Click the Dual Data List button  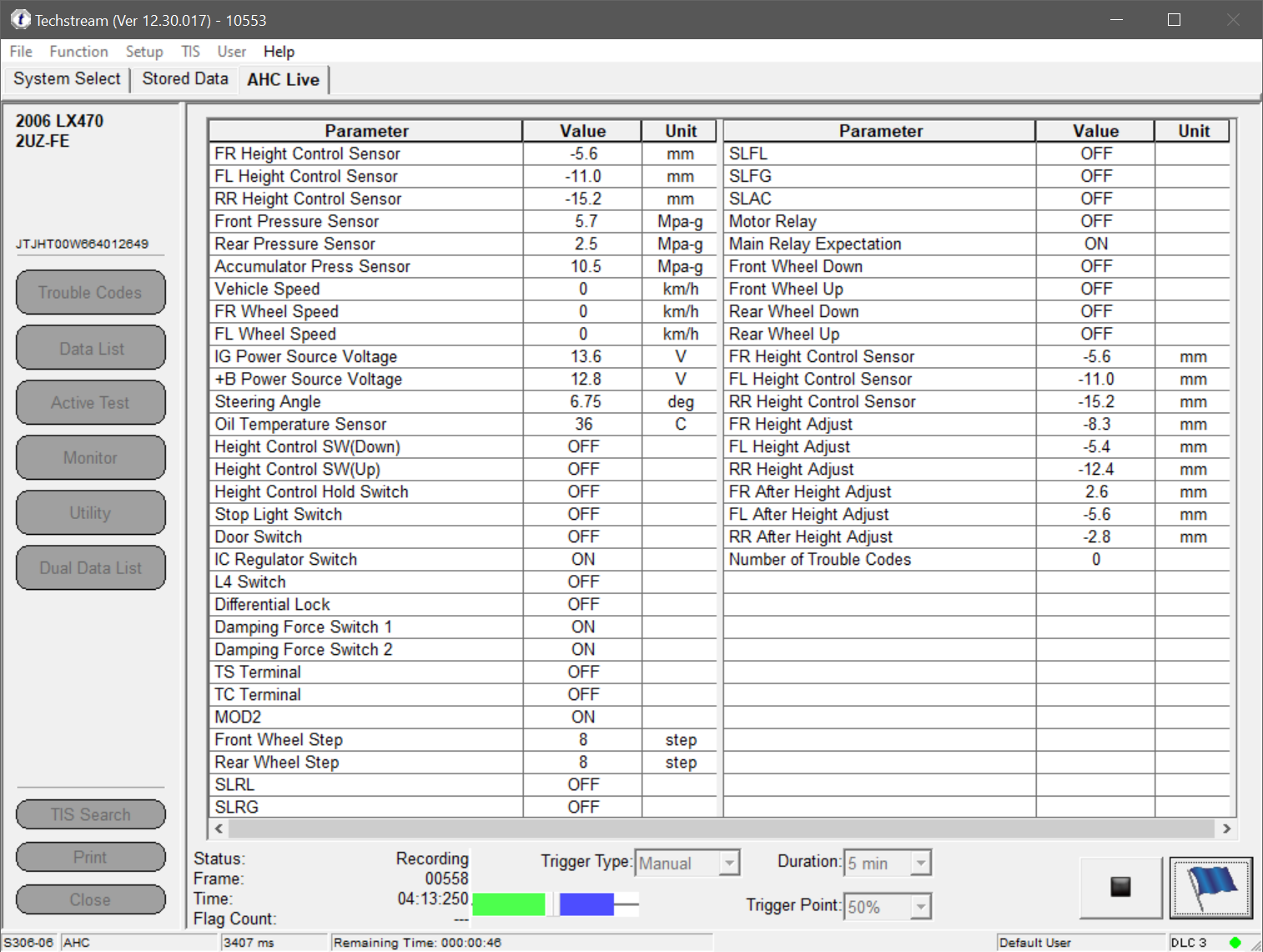[x=90, y=568]
